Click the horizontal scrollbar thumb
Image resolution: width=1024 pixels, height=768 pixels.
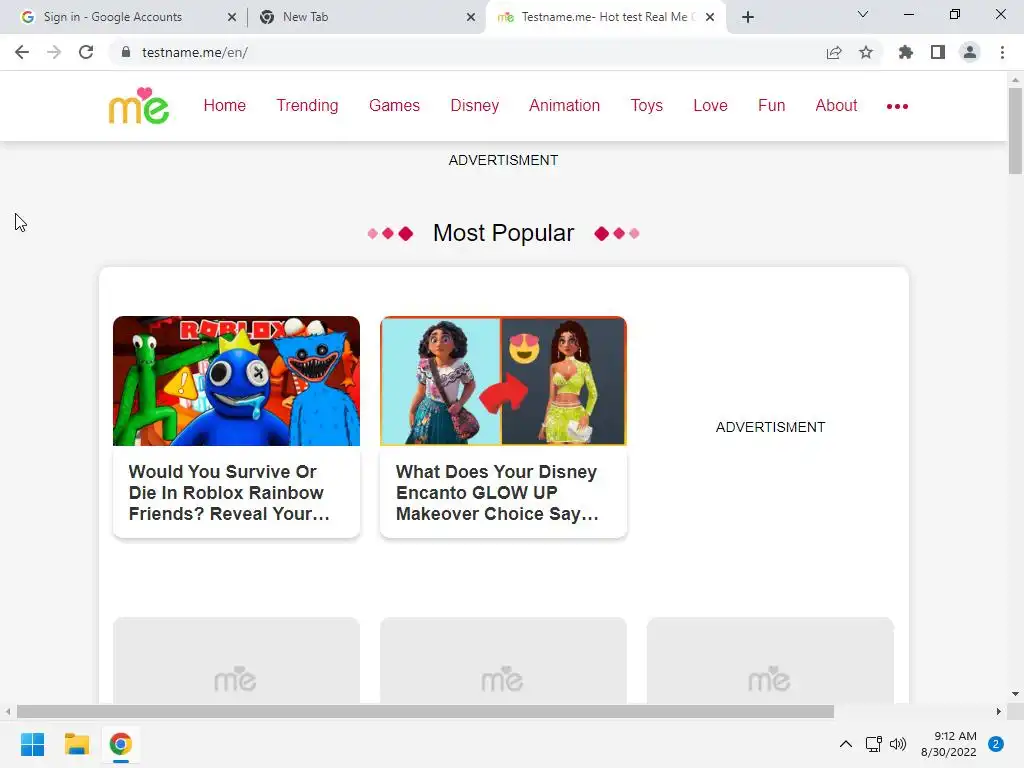point(425,711)
